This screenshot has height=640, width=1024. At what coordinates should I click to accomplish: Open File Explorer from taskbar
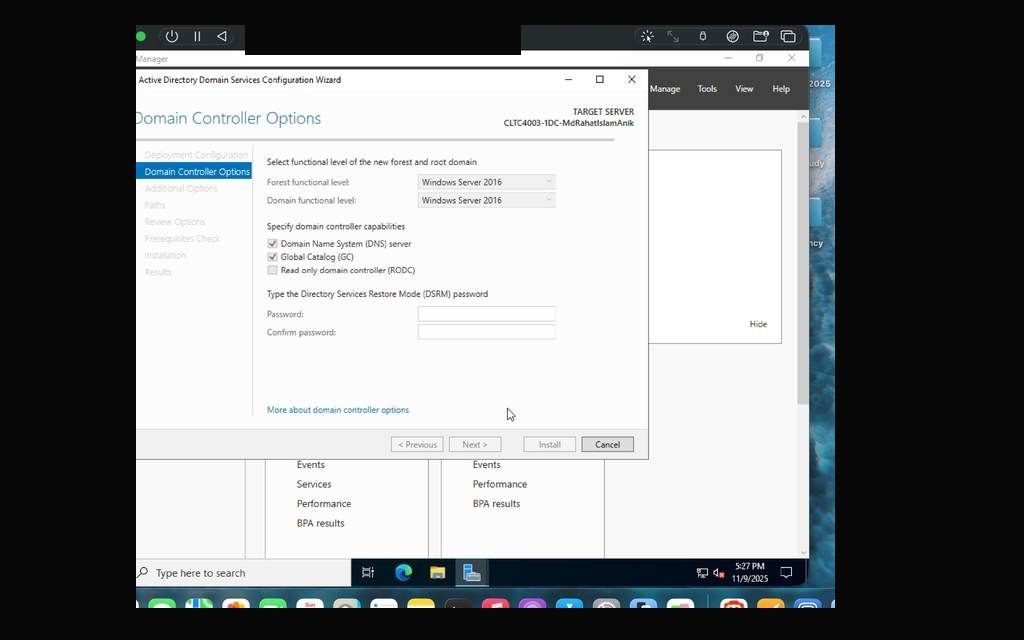coord(438,573)
